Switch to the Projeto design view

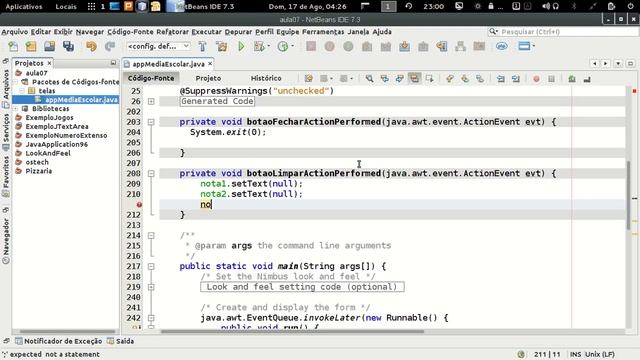pyautogui.click(x=208, y=78)
